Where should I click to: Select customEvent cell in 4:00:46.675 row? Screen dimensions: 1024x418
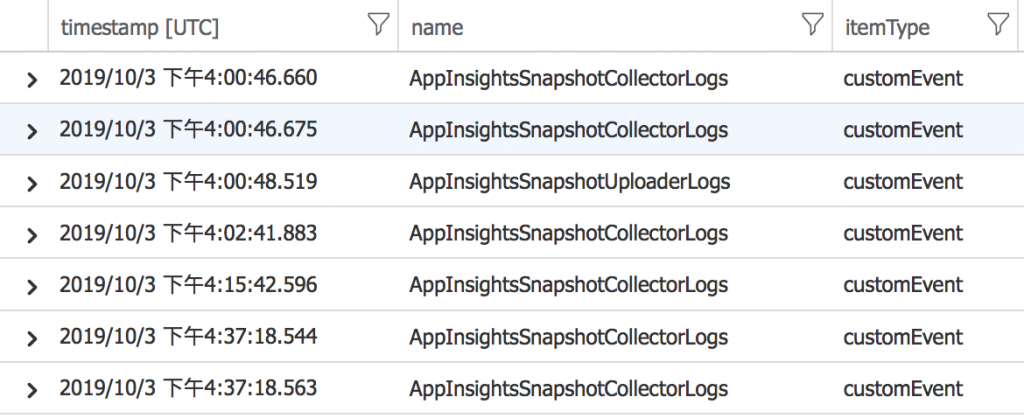[x=903, y=129]
